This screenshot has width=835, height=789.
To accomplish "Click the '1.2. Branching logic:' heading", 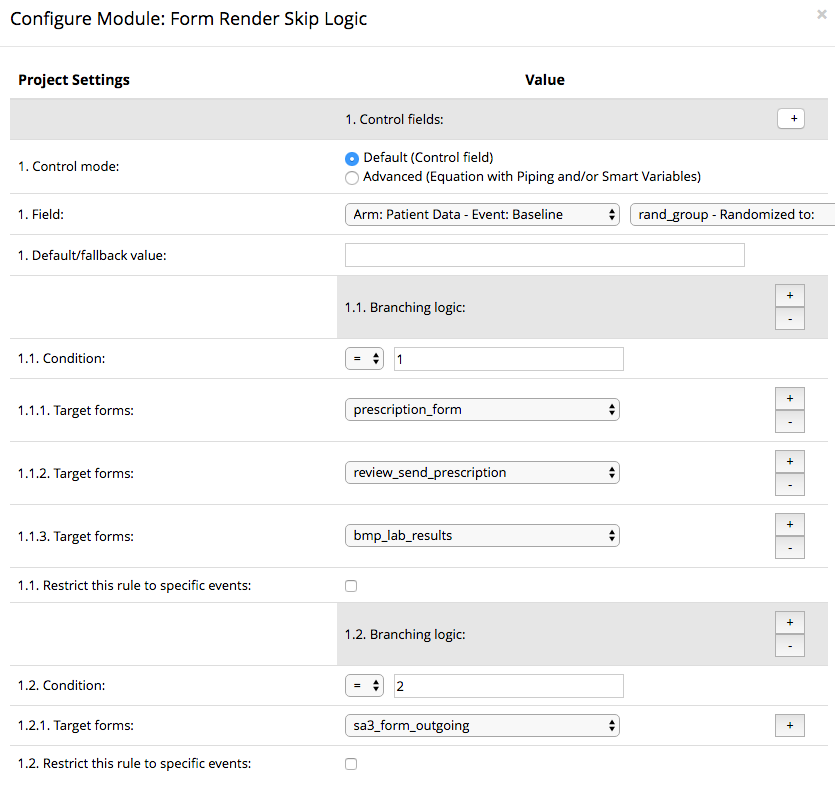I will pyautogui.click(x=405, y=635).
